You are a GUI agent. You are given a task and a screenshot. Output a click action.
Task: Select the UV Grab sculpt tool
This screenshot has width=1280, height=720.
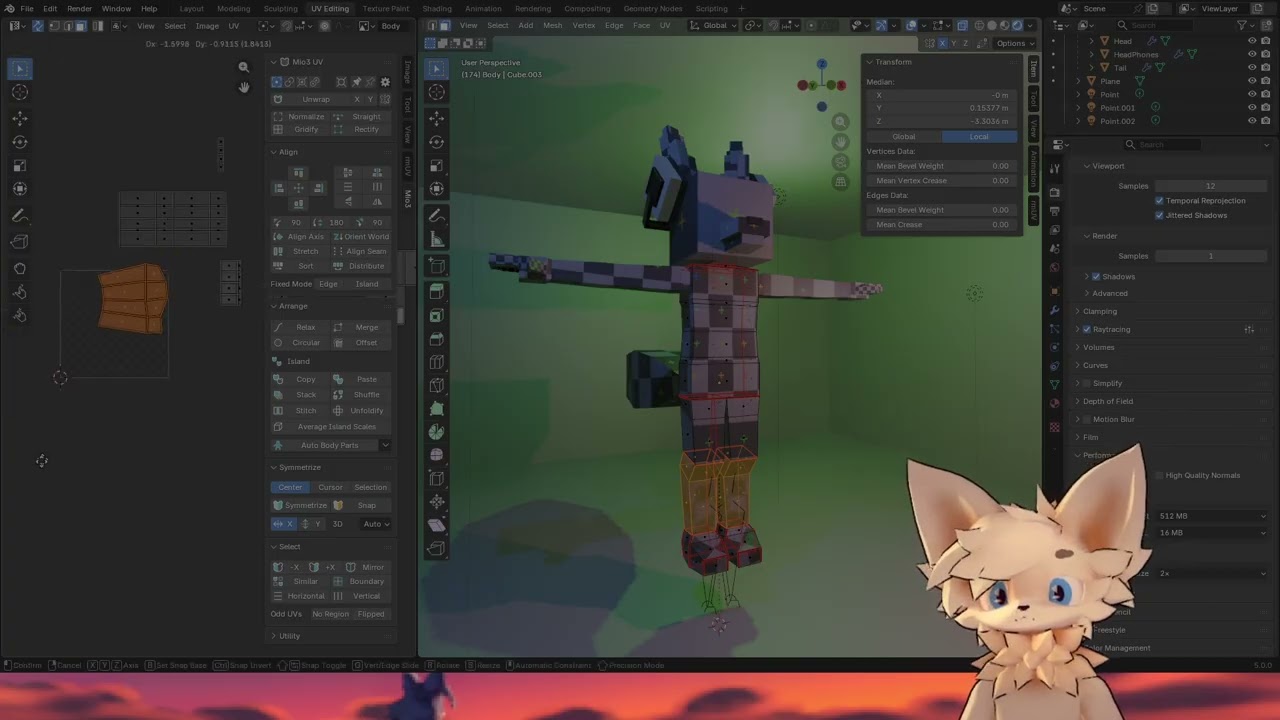pyautogui.click(x=20, y=269)
